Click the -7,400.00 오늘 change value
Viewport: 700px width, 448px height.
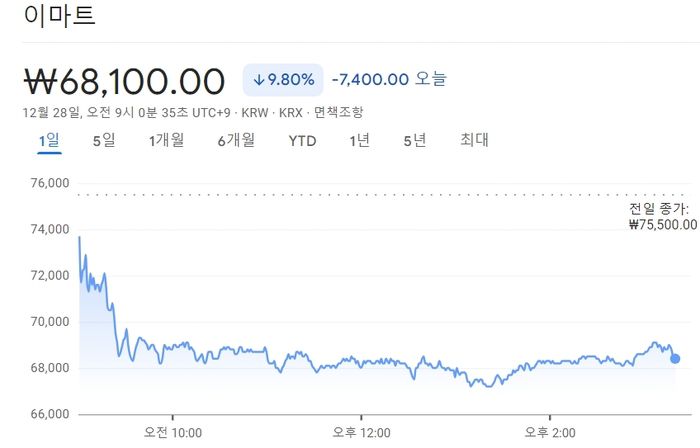click(x=389, y=79)
